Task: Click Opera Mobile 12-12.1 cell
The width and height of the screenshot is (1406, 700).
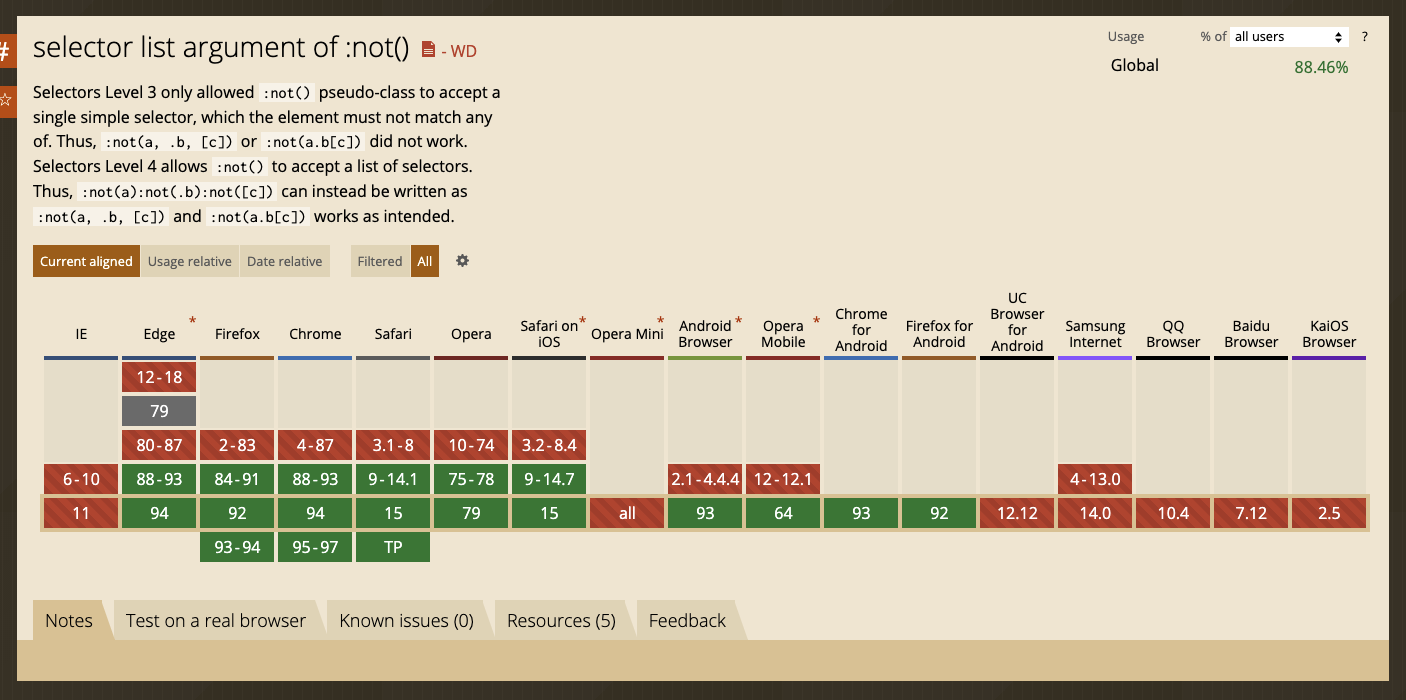Action: point(783,479)
